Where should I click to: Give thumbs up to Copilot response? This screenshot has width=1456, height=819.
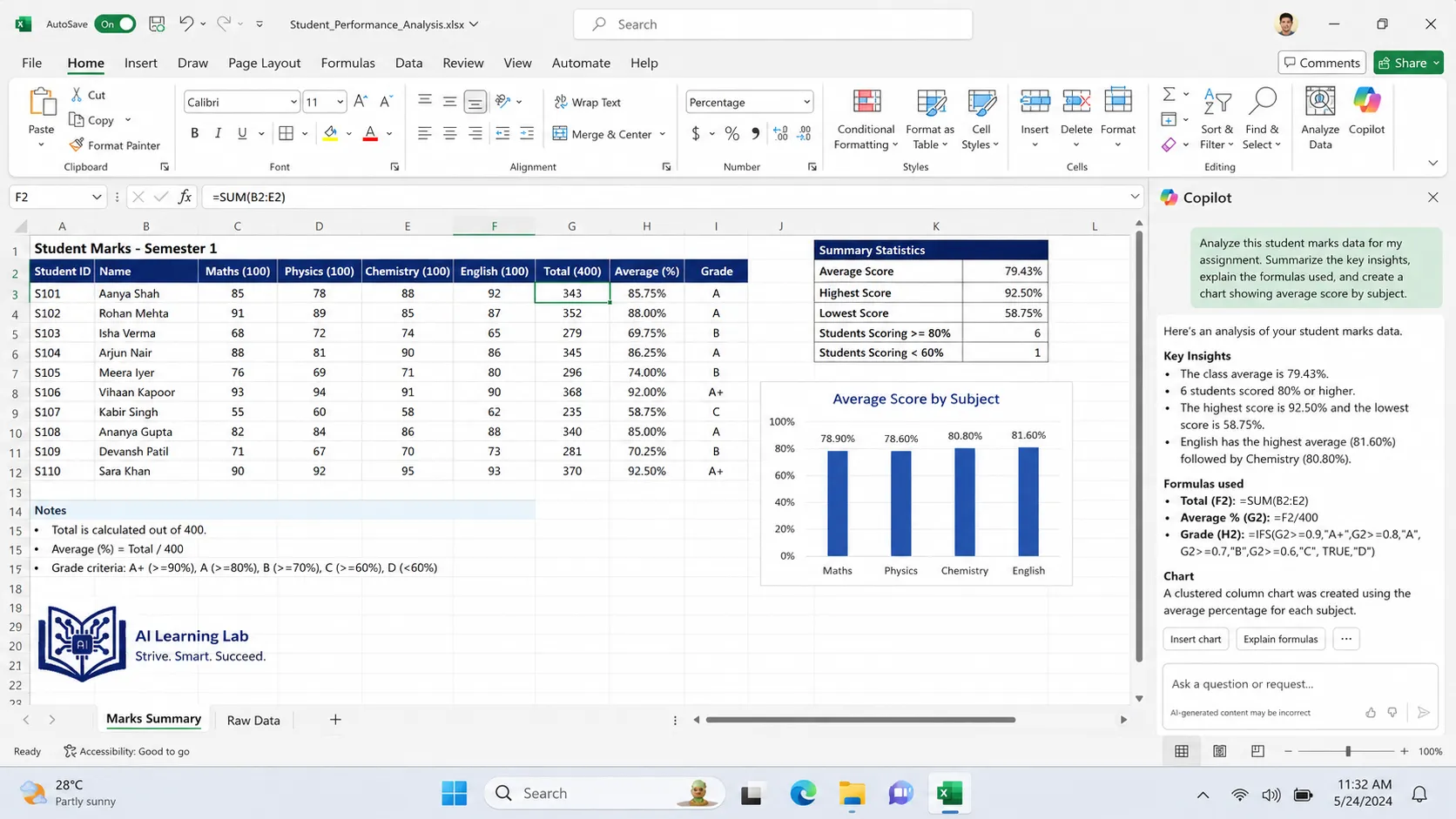pos(1371,712)
